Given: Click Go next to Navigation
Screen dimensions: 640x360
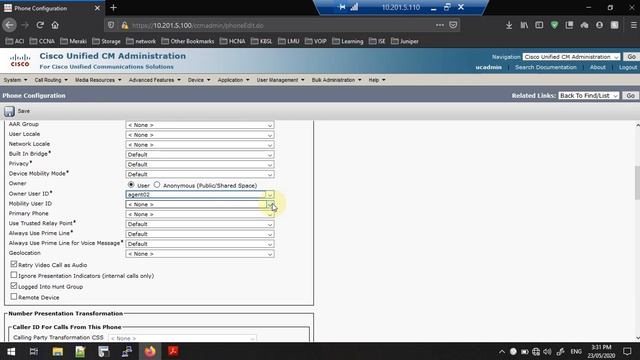Looking at the screenshot, I should click(631, 57).
